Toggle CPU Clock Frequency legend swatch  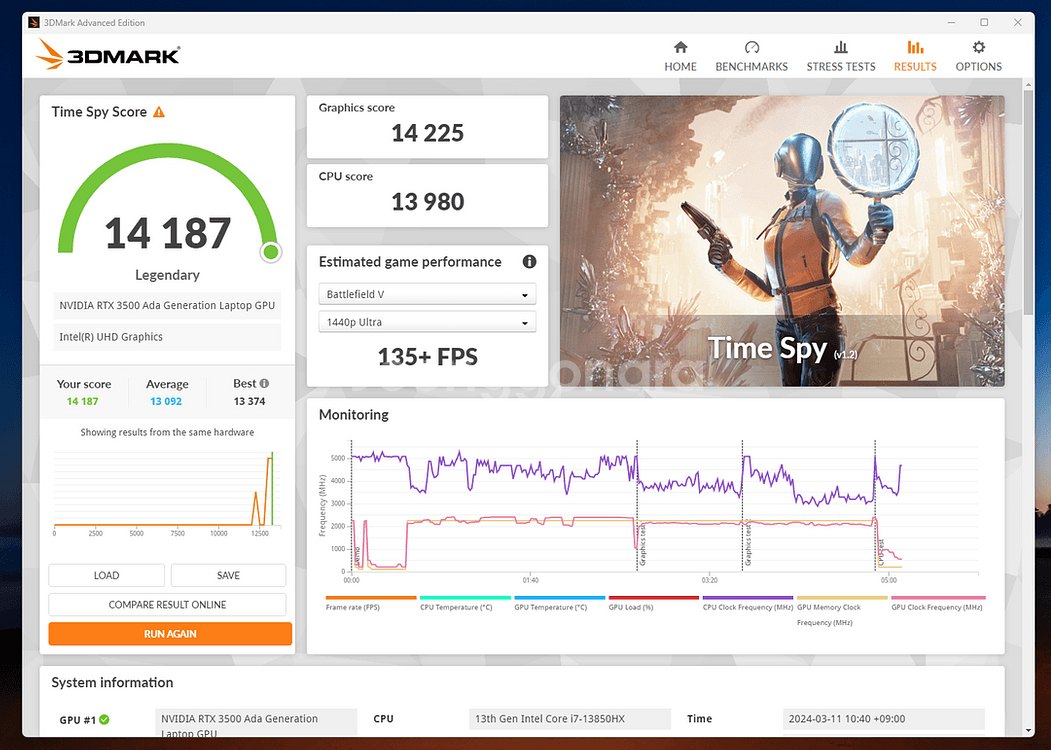(x=748, y=597)
